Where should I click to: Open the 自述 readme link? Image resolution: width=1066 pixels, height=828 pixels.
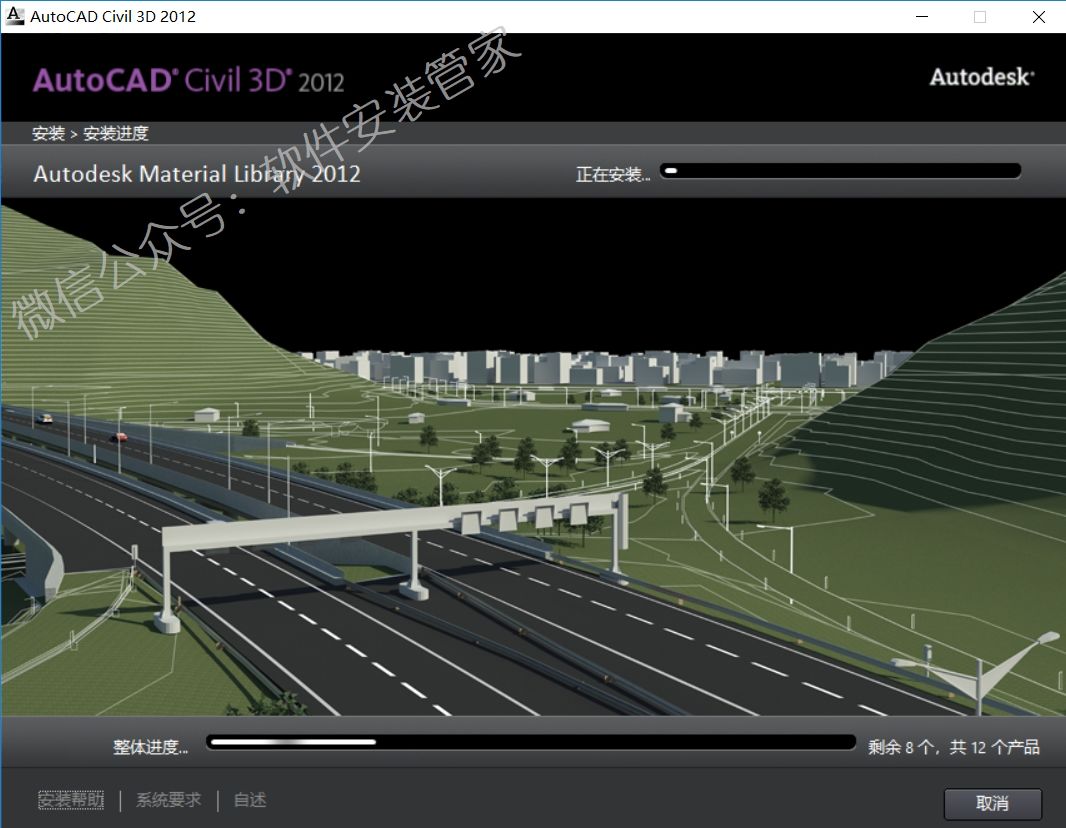pyautogui.click(x=250, y=800)
